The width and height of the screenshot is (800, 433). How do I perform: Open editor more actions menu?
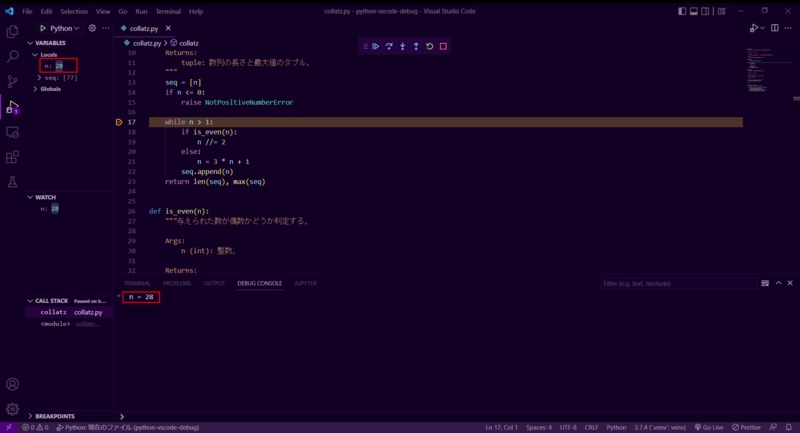coord(788,28)
